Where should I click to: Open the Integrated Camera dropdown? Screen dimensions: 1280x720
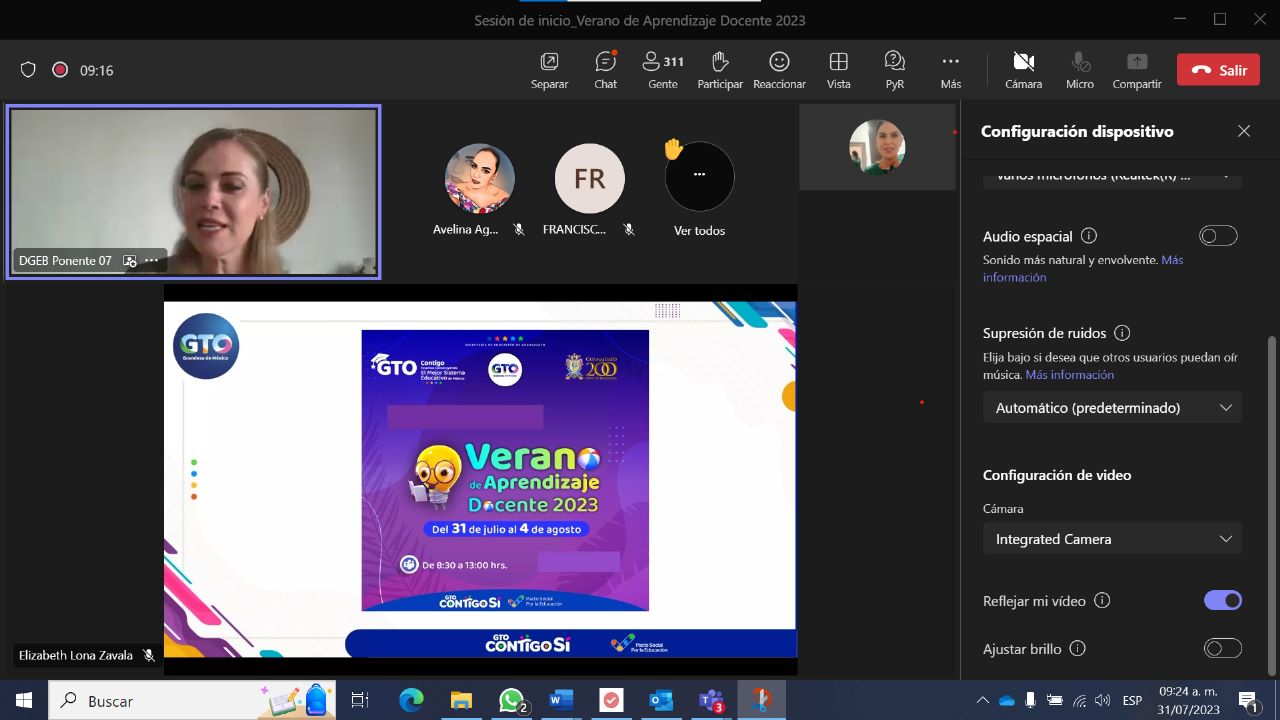[1112, 539]
